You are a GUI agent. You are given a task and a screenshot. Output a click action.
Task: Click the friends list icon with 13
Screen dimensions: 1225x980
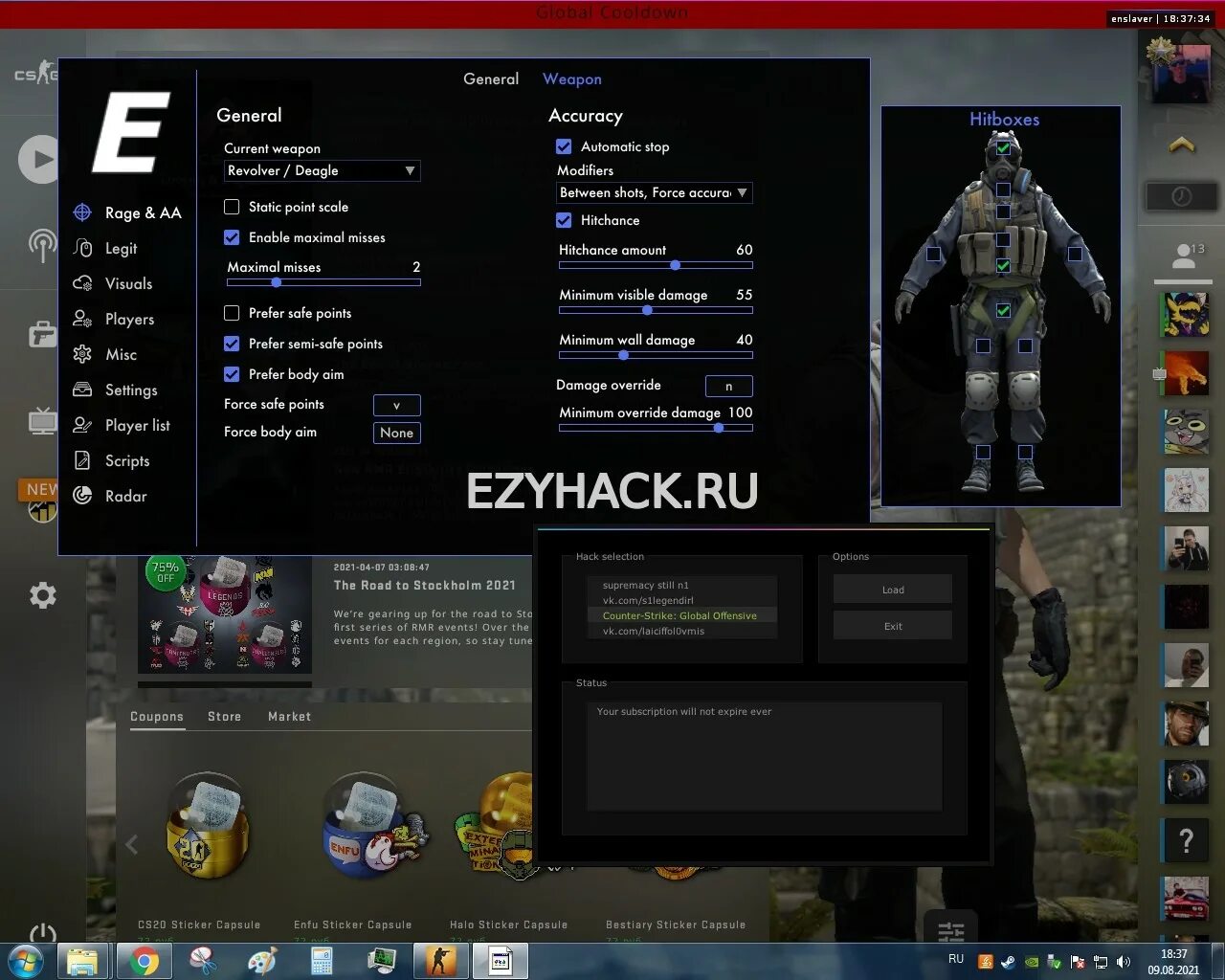[1185, 256]
